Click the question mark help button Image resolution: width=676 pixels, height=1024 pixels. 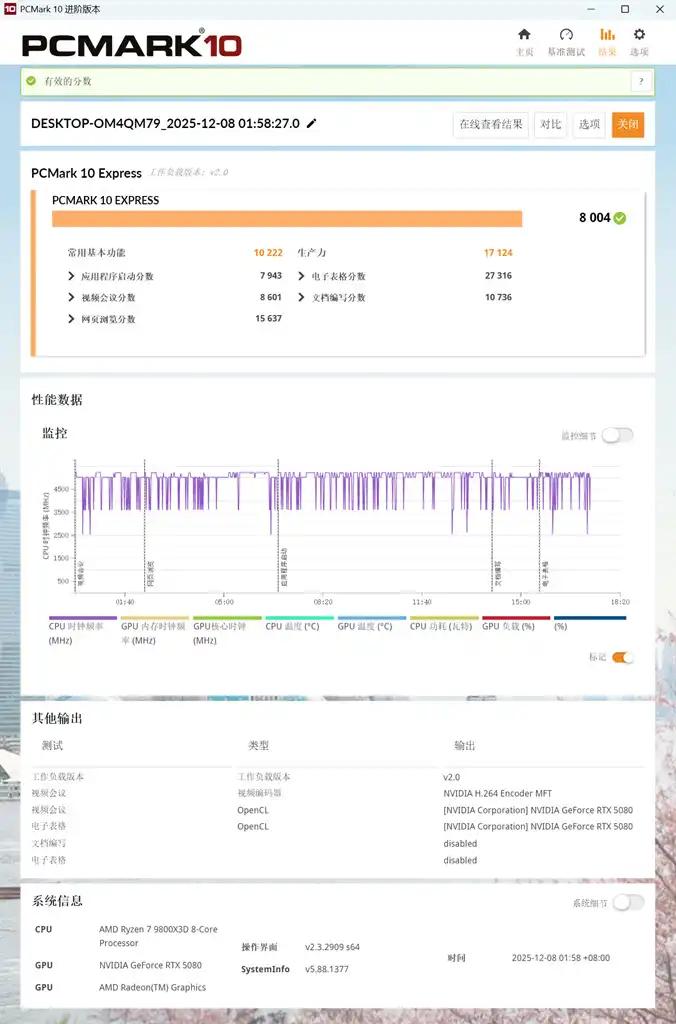click(x=641, y=82)
